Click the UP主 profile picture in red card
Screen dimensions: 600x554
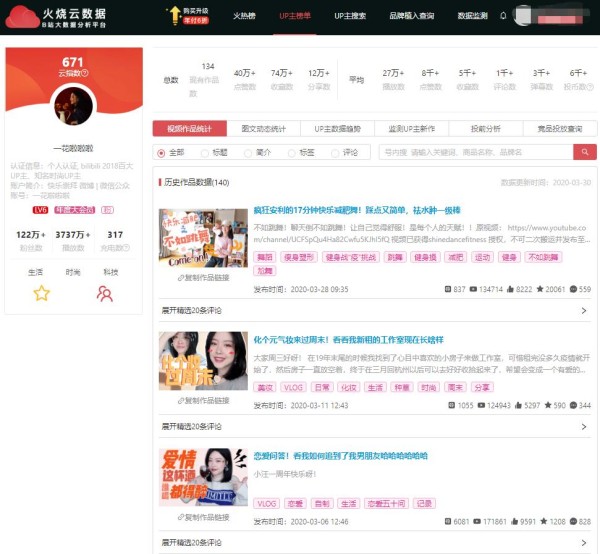(73, 106)
